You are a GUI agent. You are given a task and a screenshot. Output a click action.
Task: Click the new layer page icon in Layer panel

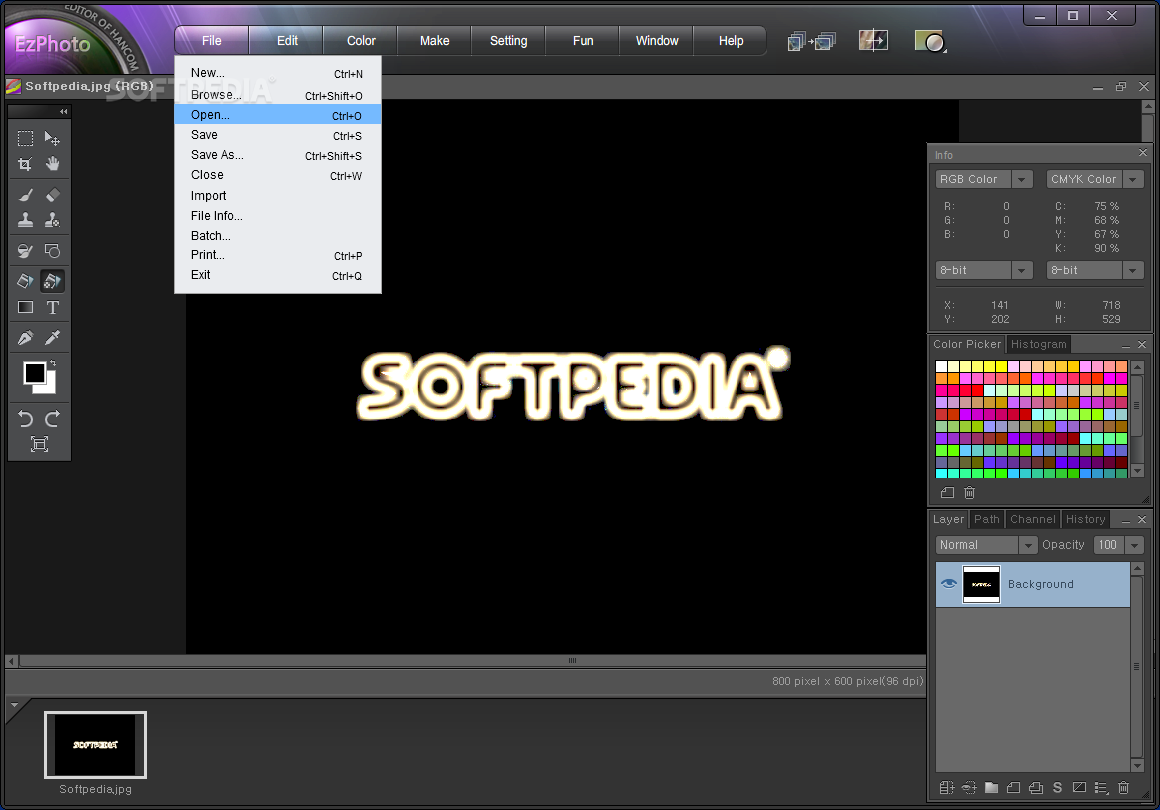(x=1014, y=788)
